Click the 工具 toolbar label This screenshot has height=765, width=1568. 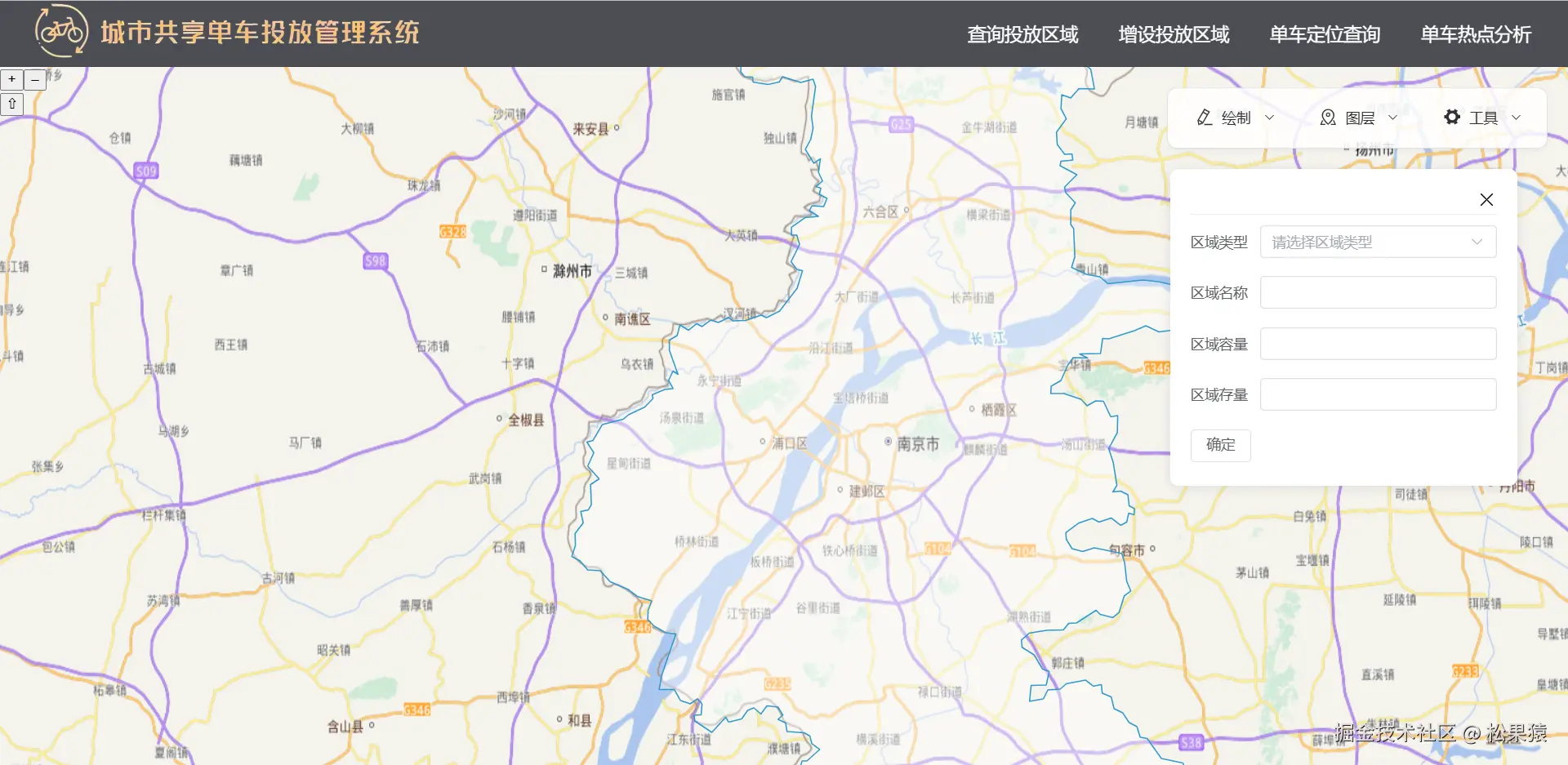coord(1483,118)
